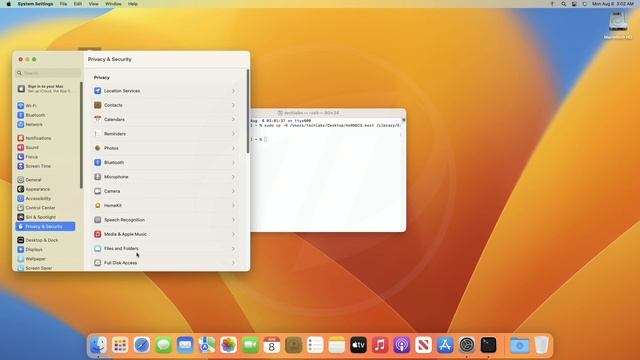Select Screen Time hourglass icon
This screenshot has width=640, height=360.
coord(21,166)
